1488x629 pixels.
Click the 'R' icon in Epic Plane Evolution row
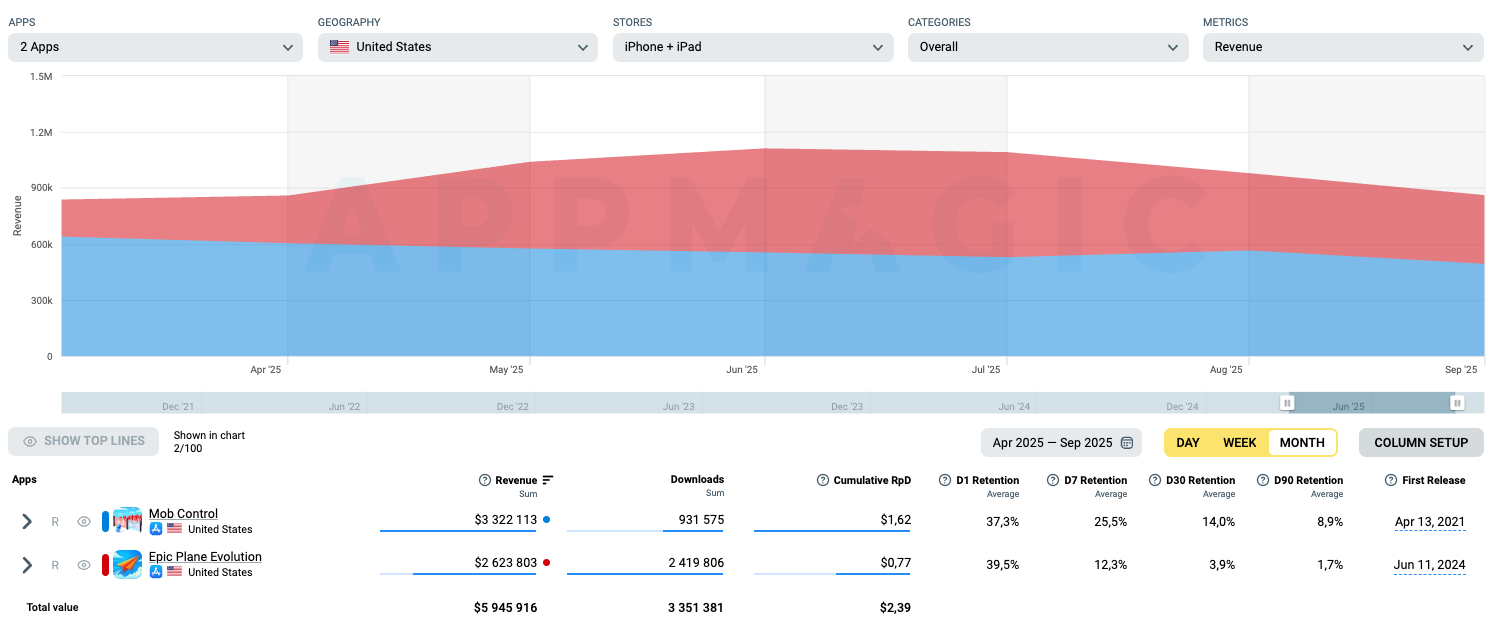(x=56, y=565)
